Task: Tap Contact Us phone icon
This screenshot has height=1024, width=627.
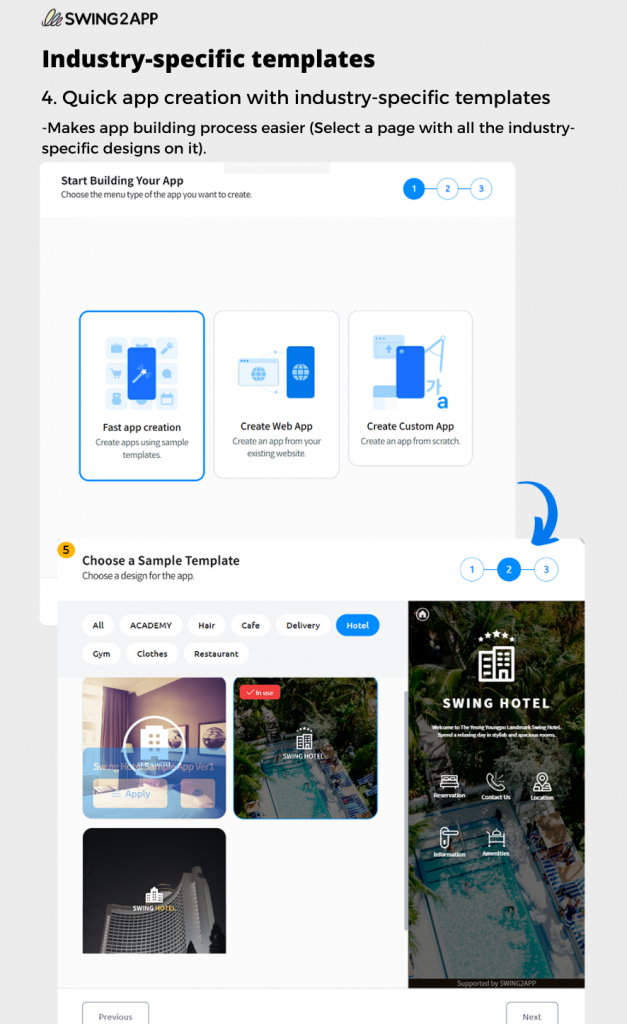Action: [496, 786]
